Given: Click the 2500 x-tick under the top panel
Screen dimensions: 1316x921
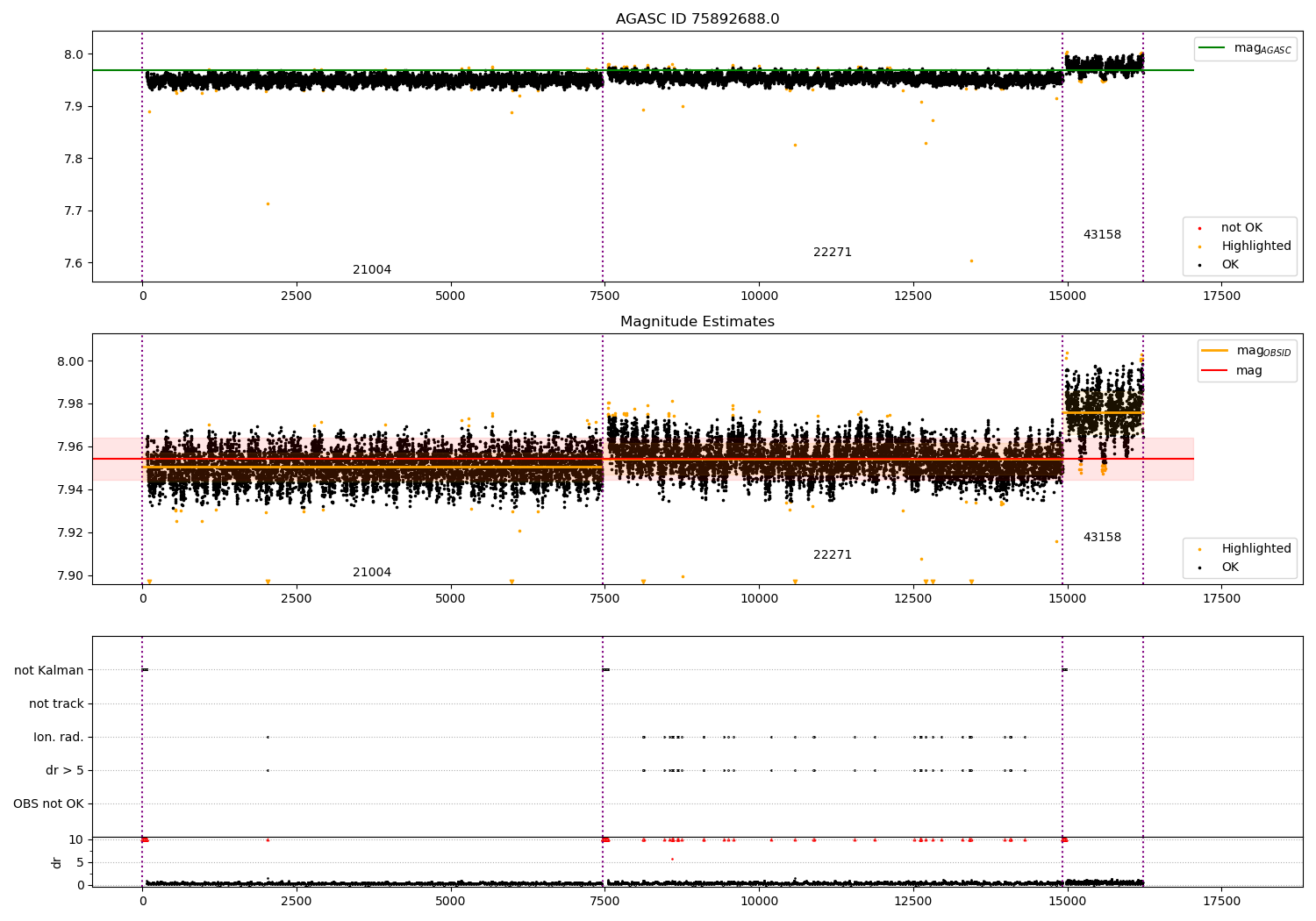Looking at the screenshot, I should pyautogui.click(x=297, y=296).
